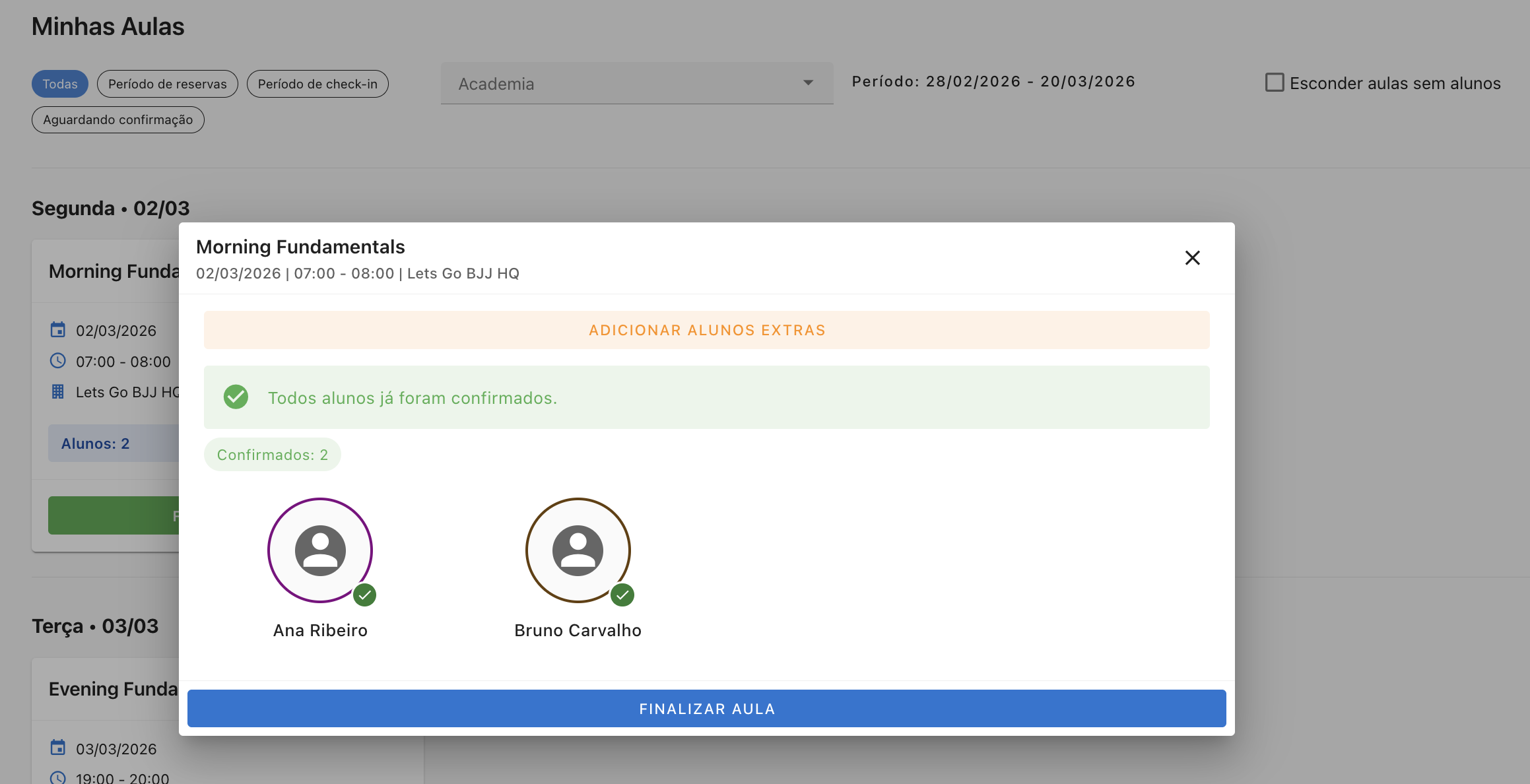This screenshot has width=1530, height=784.
Task: Select the Período de reservas filter
Action: 167,83
